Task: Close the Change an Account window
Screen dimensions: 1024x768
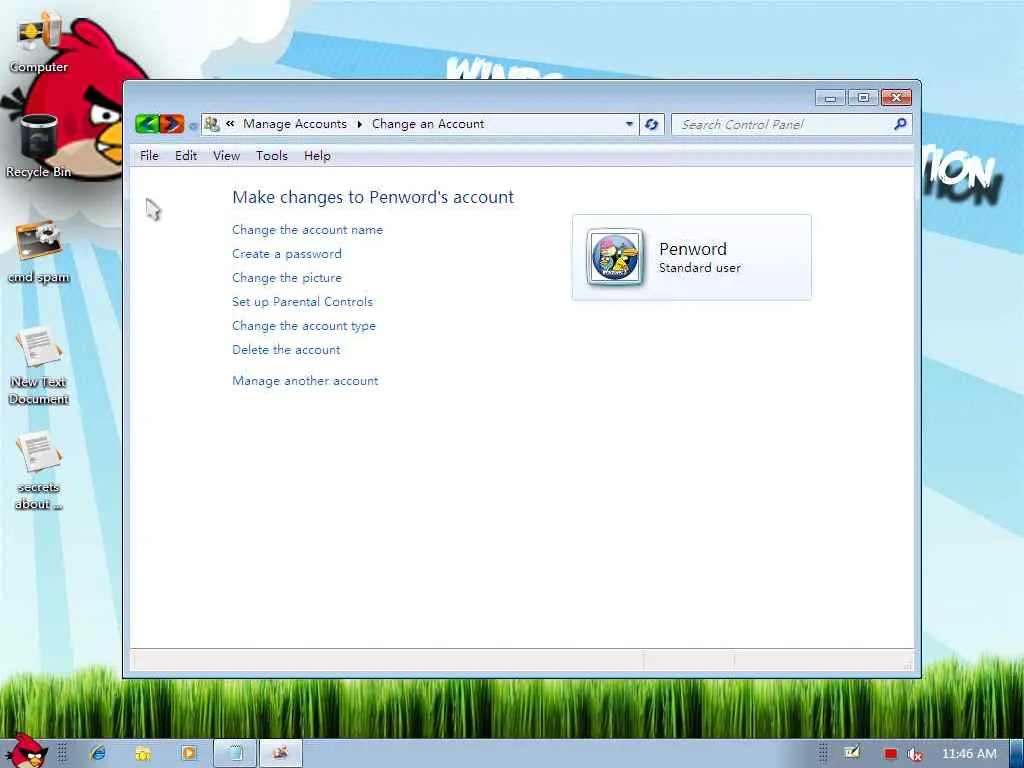Action: [x=896, y=98]
